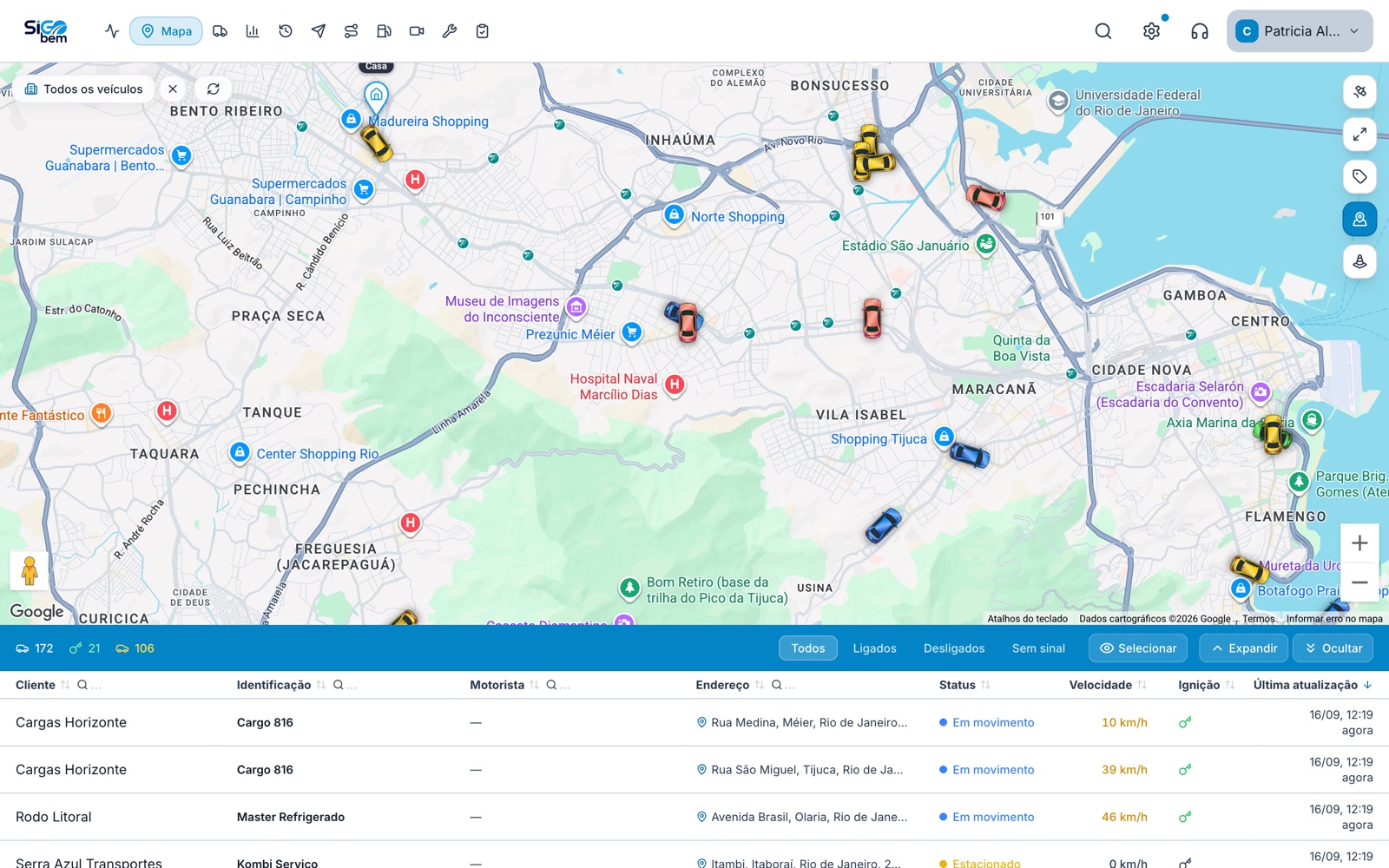The height and width of the screenshot is (868, 1389).
Task: Show all vehicles with Todos filter
Action: [x=808, y=648]
